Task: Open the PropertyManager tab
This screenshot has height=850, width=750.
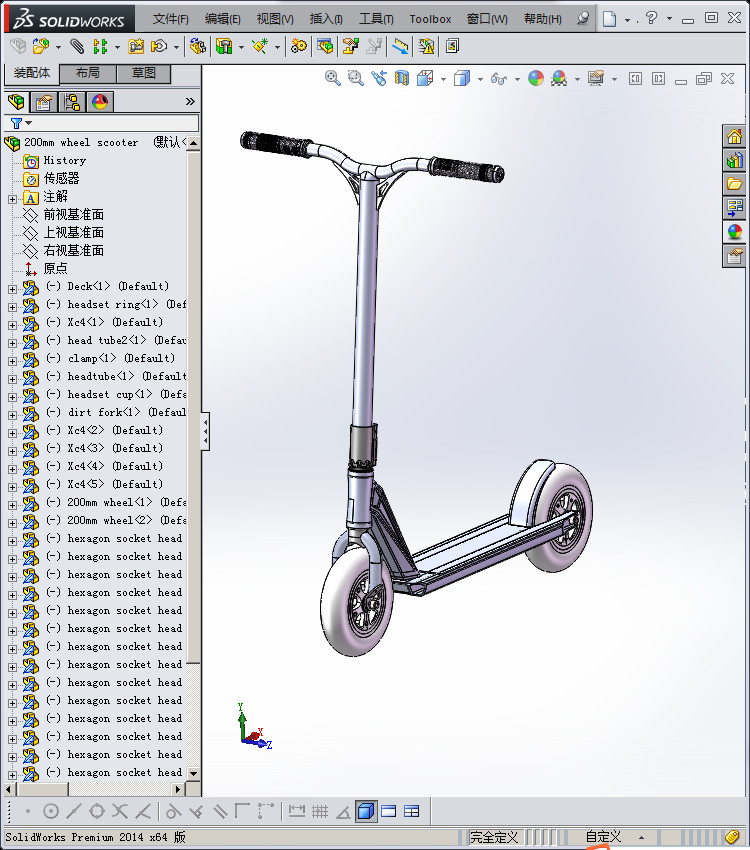Action: (44, 101)
